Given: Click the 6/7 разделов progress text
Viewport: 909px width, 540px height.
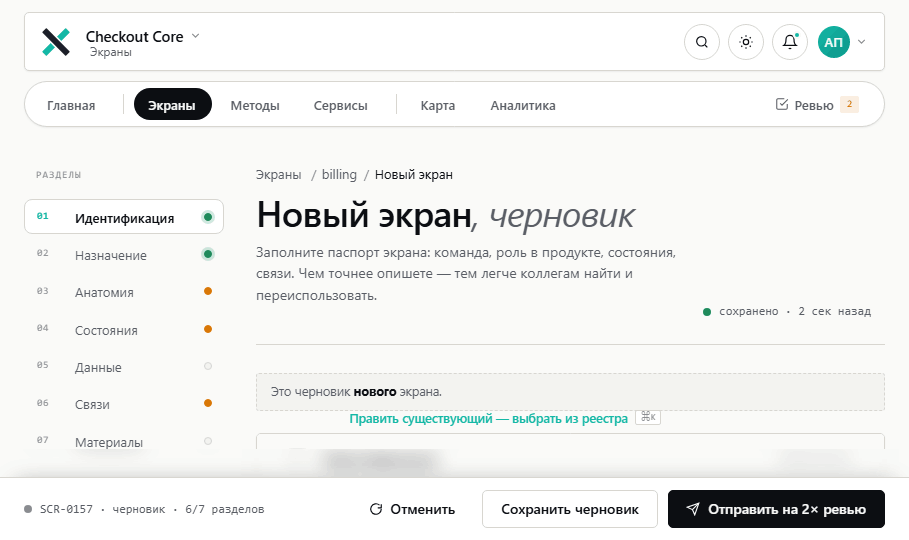Looking at the screenshot, I should coord(224,509).
